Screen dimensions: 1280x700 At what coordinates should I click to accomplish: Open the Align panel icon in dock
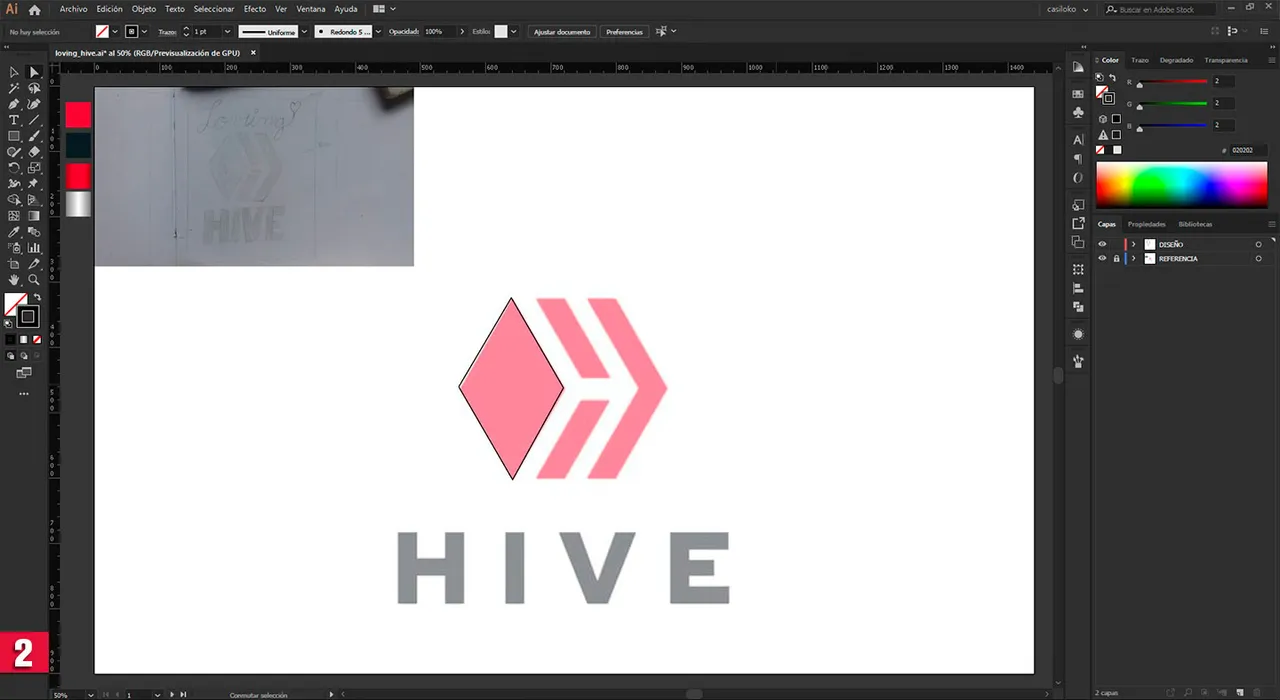point(1078,288)
